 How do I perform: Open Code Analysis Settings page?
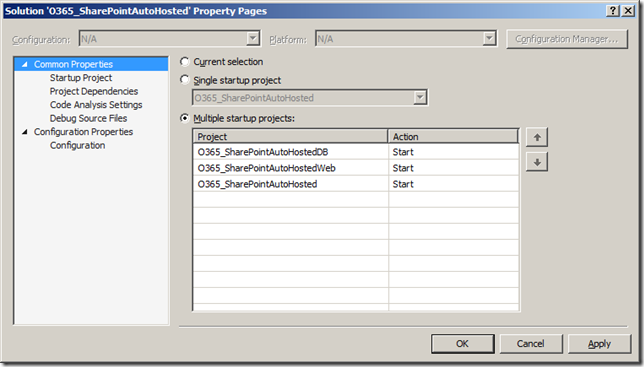point(96,105)
